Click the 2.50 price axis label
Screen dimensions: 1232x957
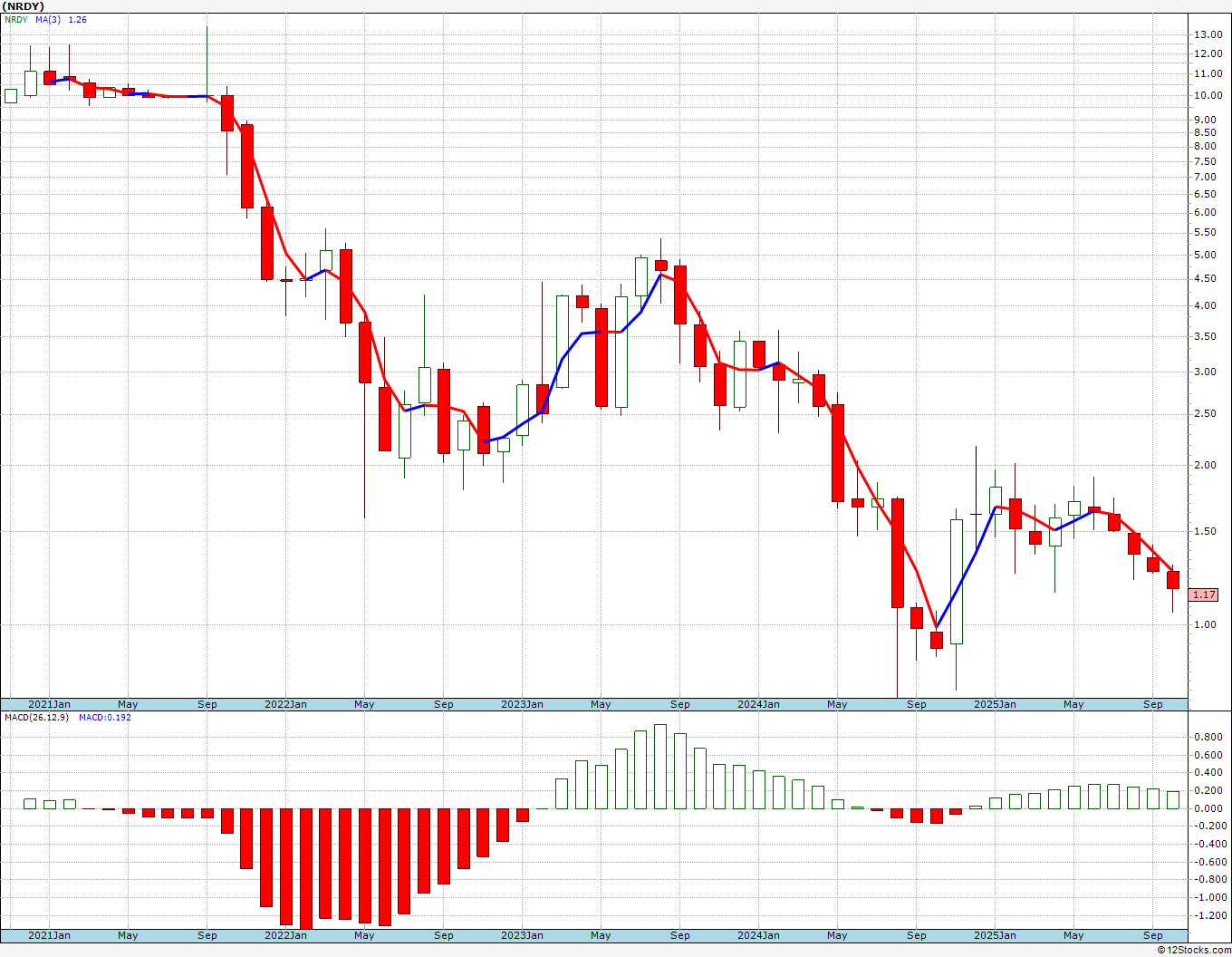[x=1205, y=414]
